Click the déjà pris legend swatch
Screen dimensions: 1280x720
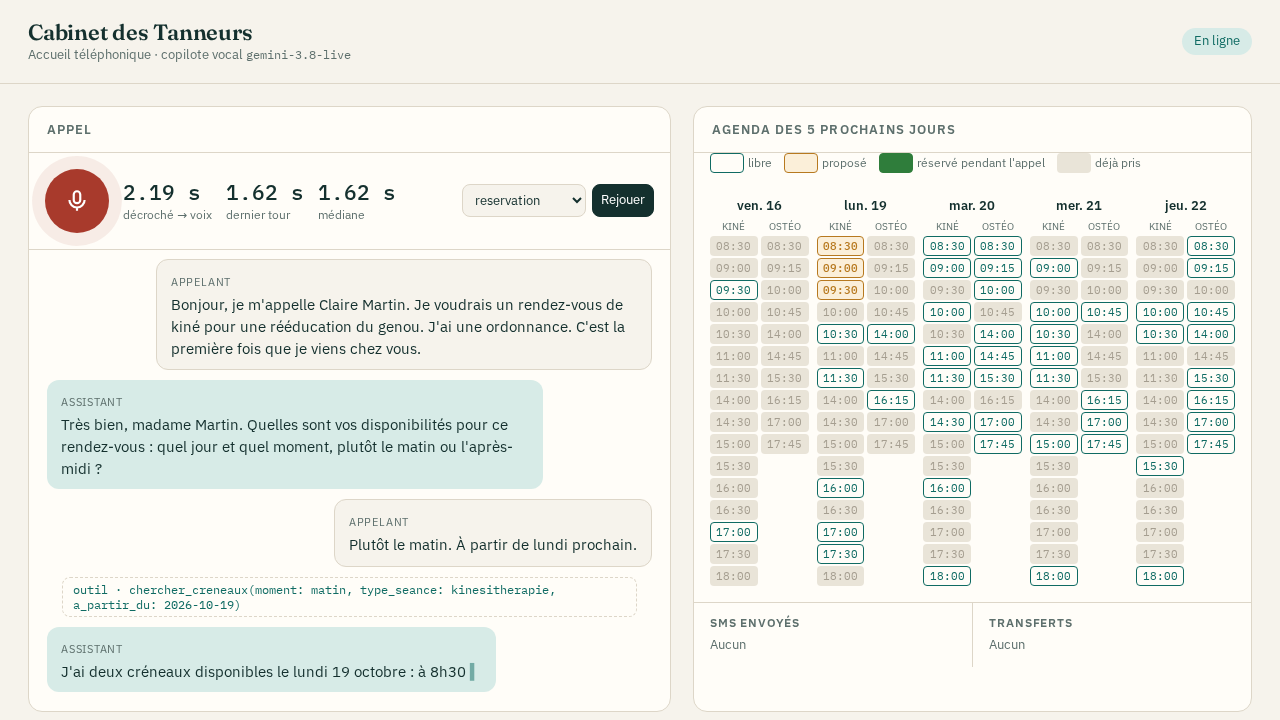point(1074,163)
